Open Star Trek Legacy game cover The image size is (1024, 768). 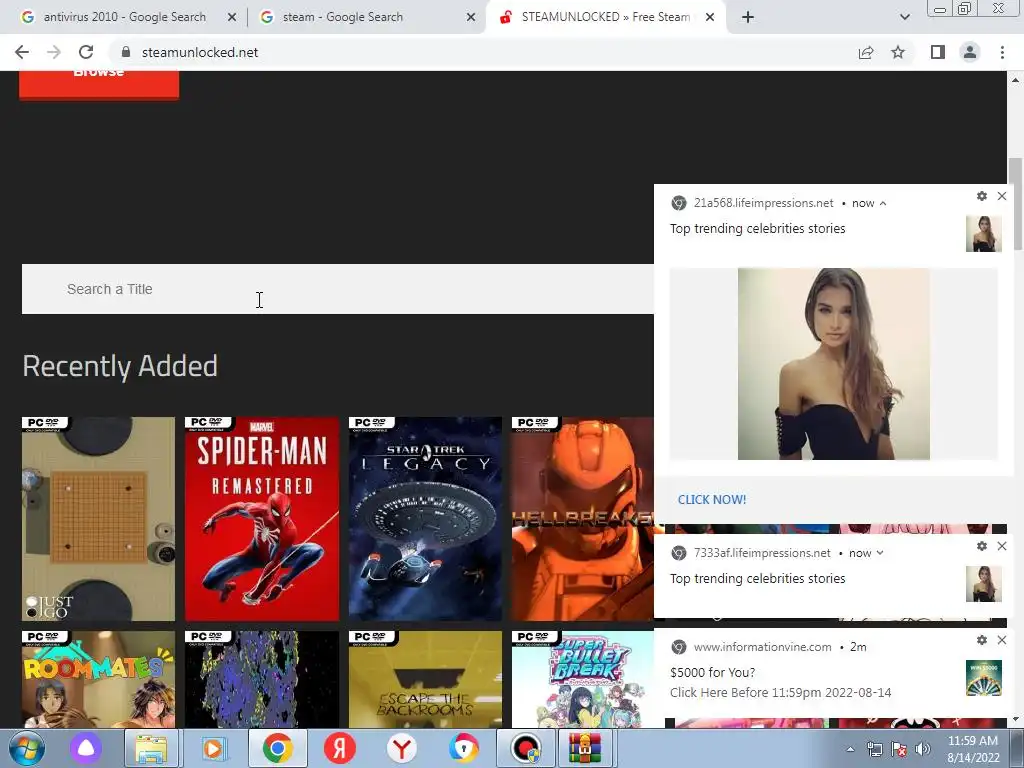point(425,519)
